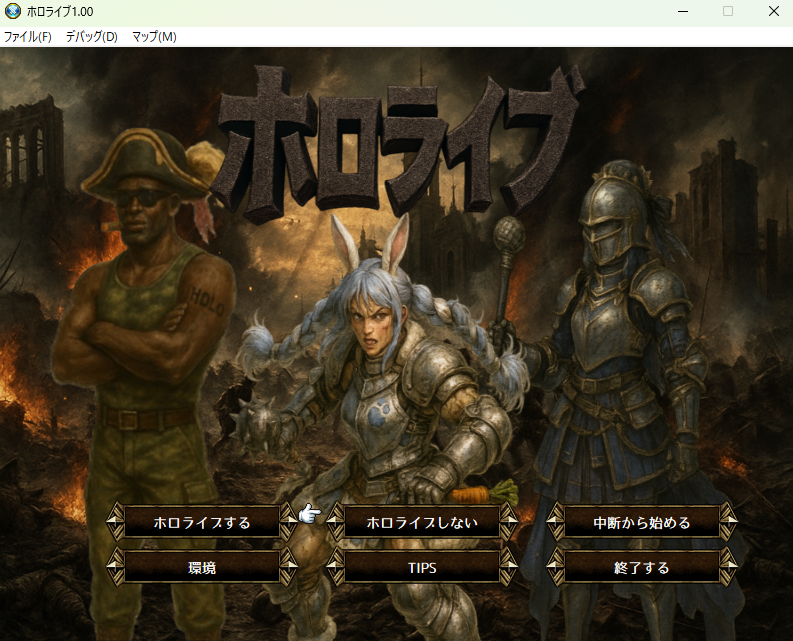Open the デバッグ(D) menu
Screen dimensions: 793x641
(92, 37)
